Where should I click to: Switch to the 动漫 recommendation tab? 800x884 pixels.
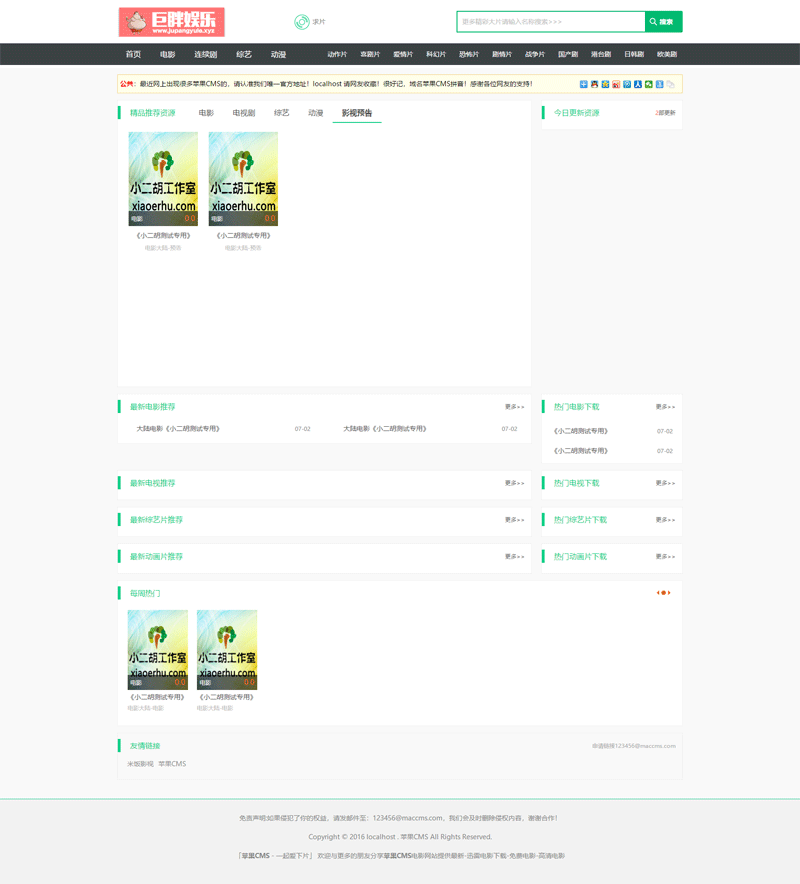(315, 113)
